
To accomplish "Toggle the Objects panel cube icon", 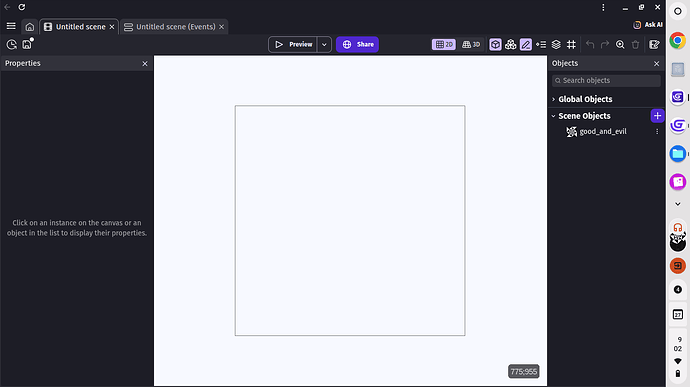I will point(495,44).
